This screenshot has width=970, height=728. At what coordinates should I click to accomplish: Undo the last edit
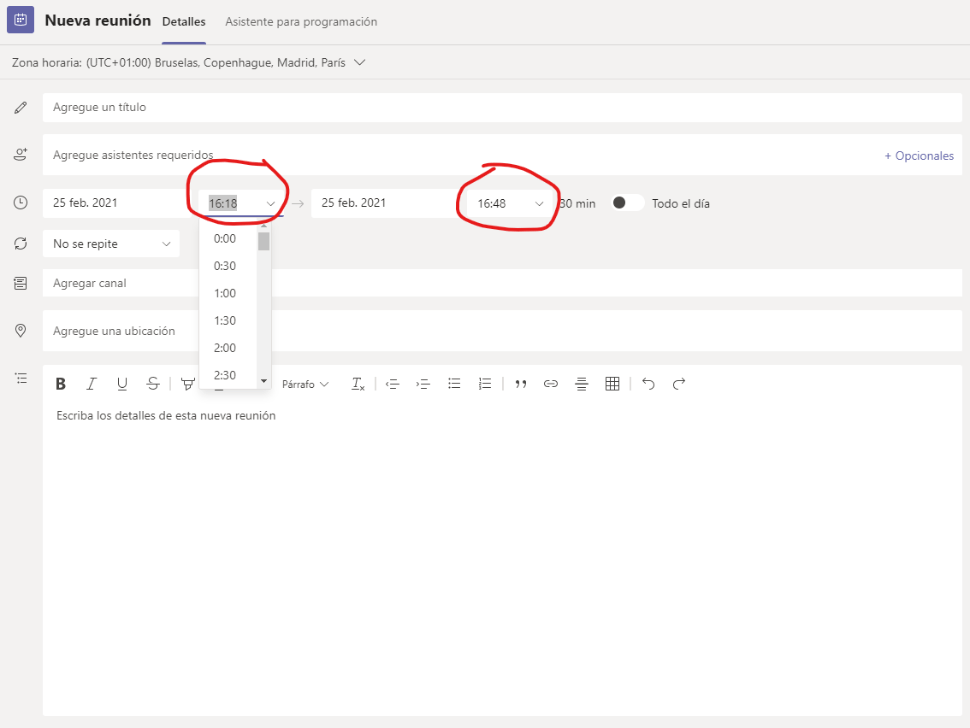click(648, 384)
